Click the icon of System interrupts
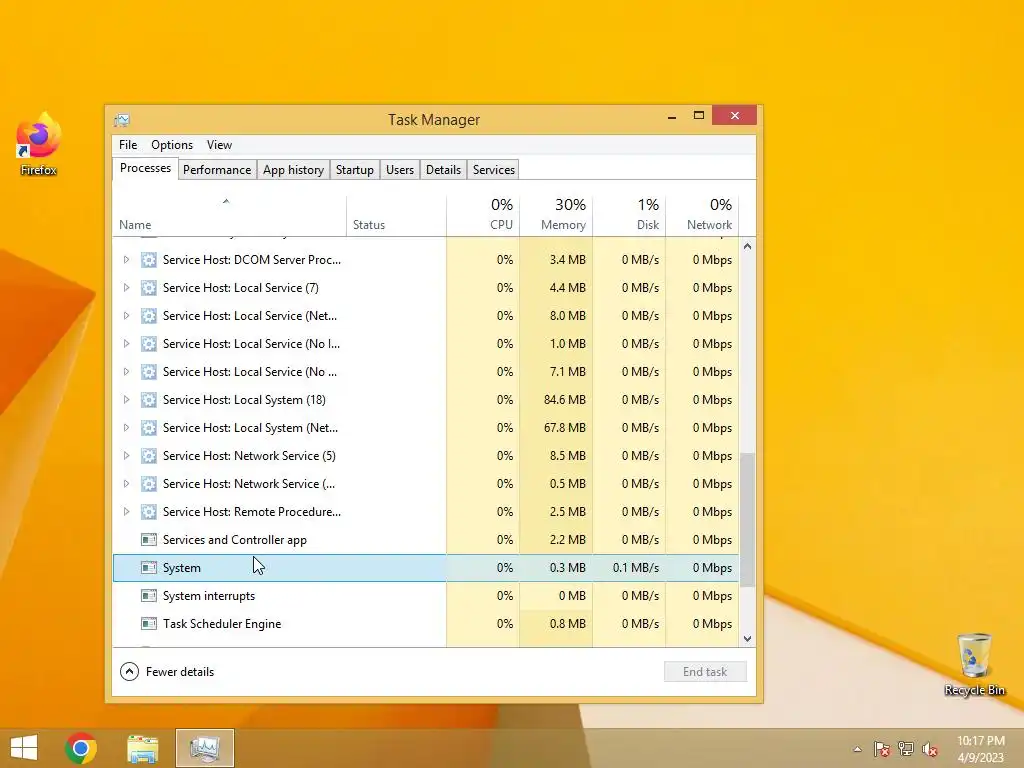Image resolution: width=1024 pixels, height=768 pixels. click(149, 596)
